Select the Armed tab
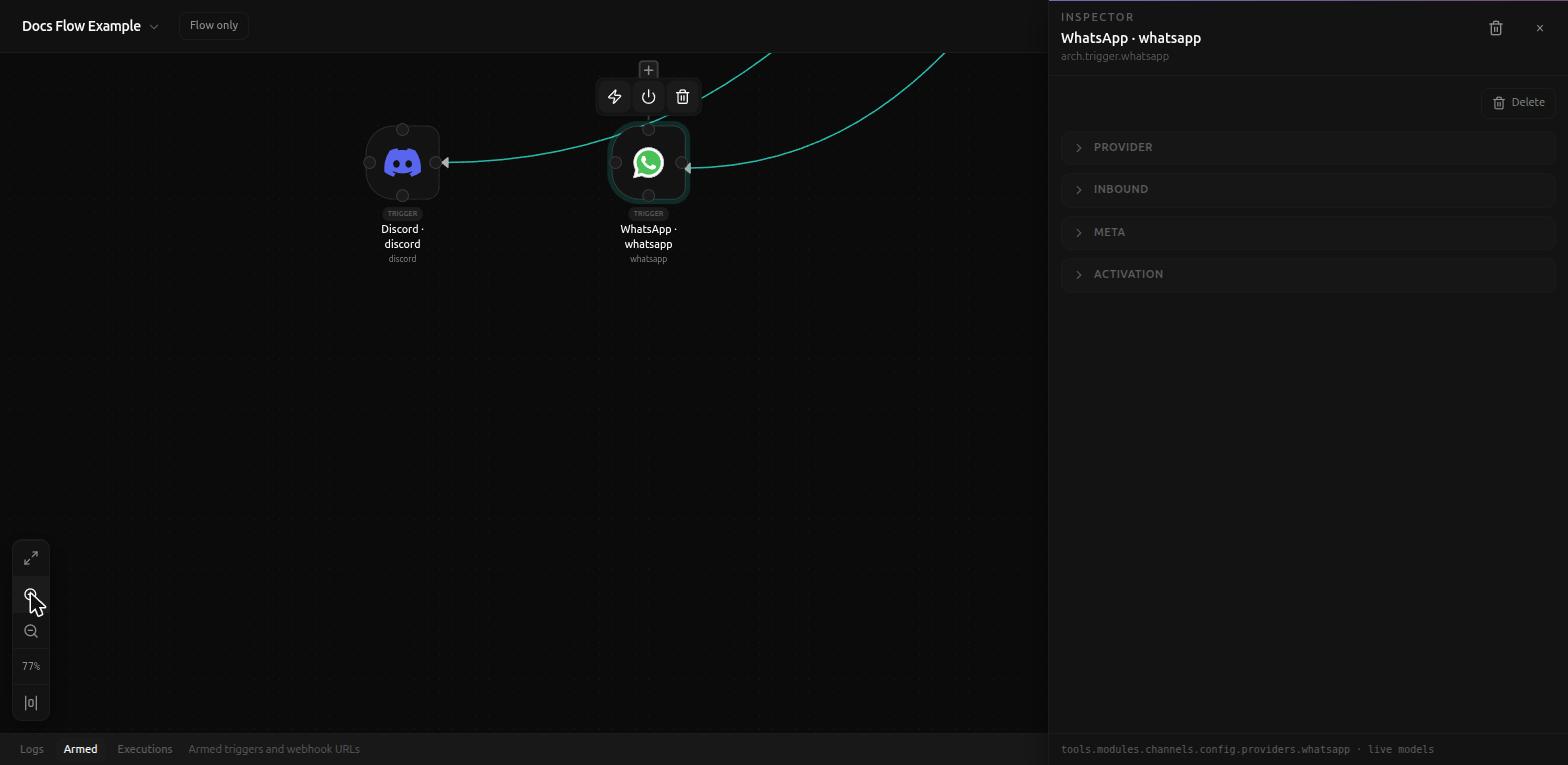1568x765 pixels. pos(80,749)
